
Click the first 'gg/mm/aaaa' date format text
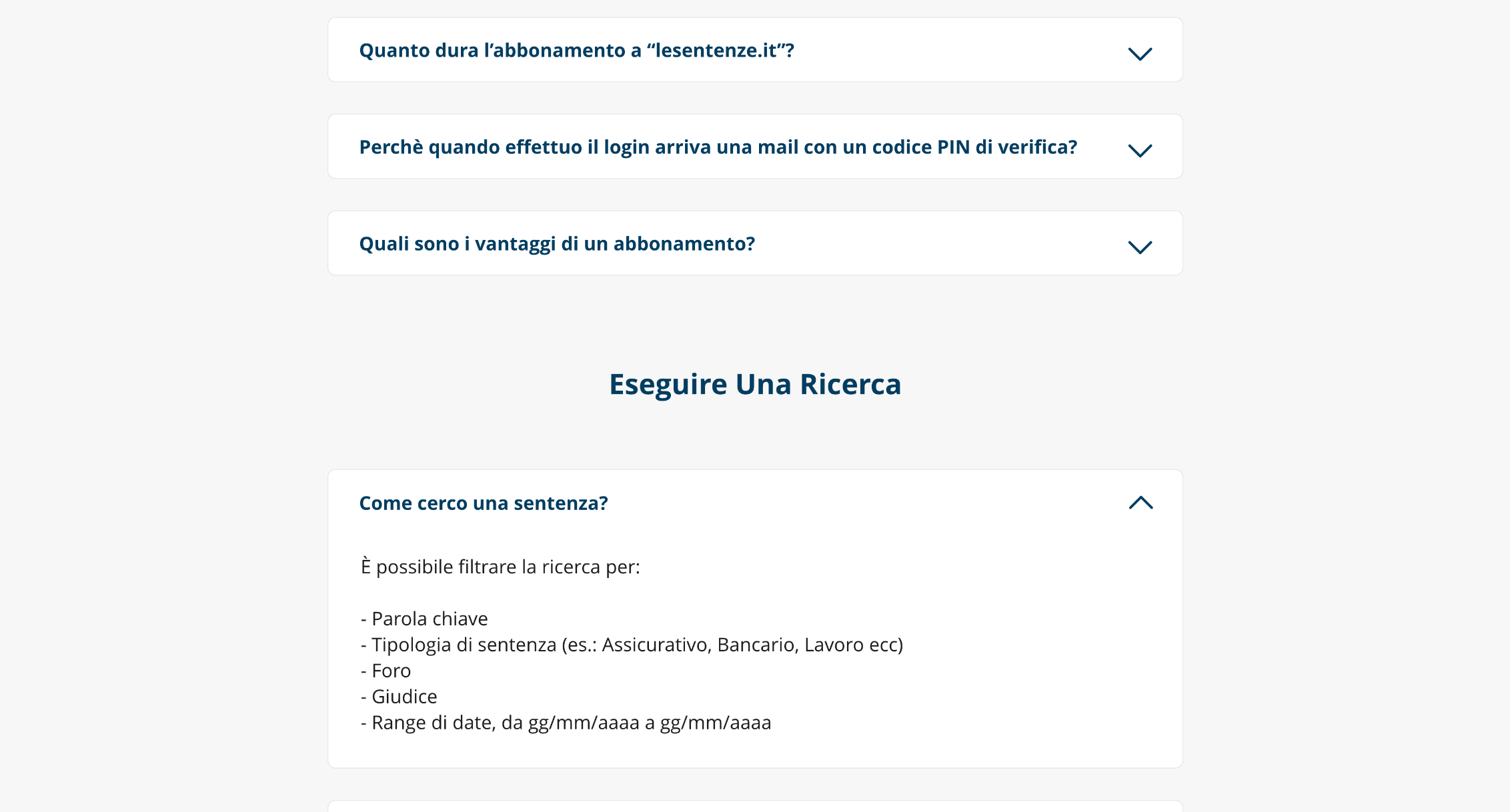pos(584,723)
